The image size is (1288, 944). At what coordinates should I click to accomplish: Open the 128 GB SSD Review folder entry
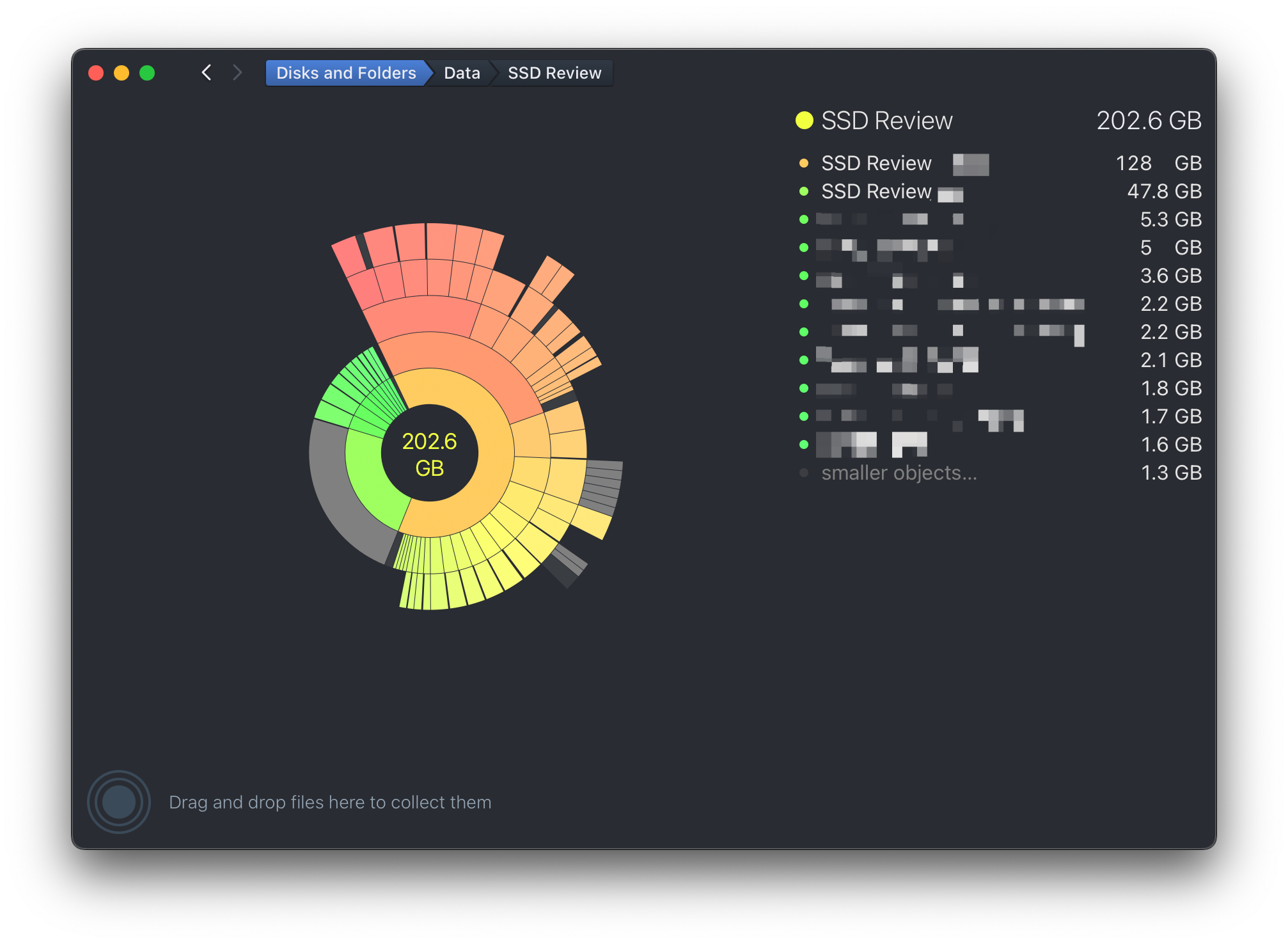(x=876, y=164)
